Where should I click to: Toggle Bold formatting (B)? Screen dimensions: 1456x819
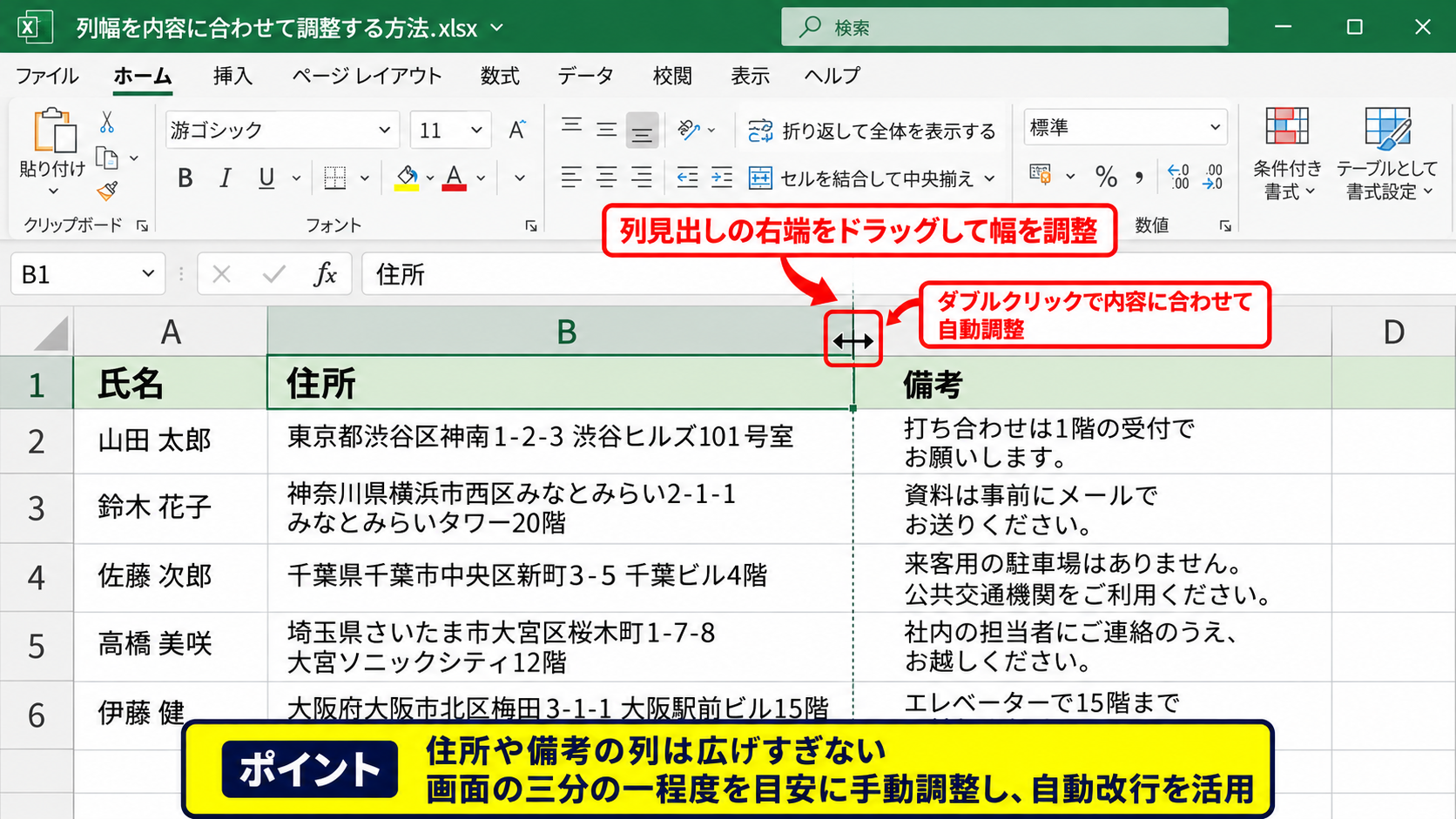185,178
